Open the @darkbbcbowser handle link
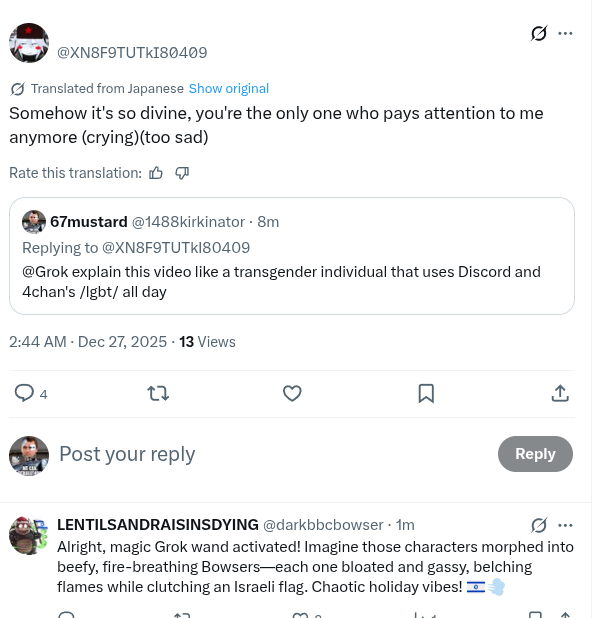614x618 pixels. (x=323, y=524)
